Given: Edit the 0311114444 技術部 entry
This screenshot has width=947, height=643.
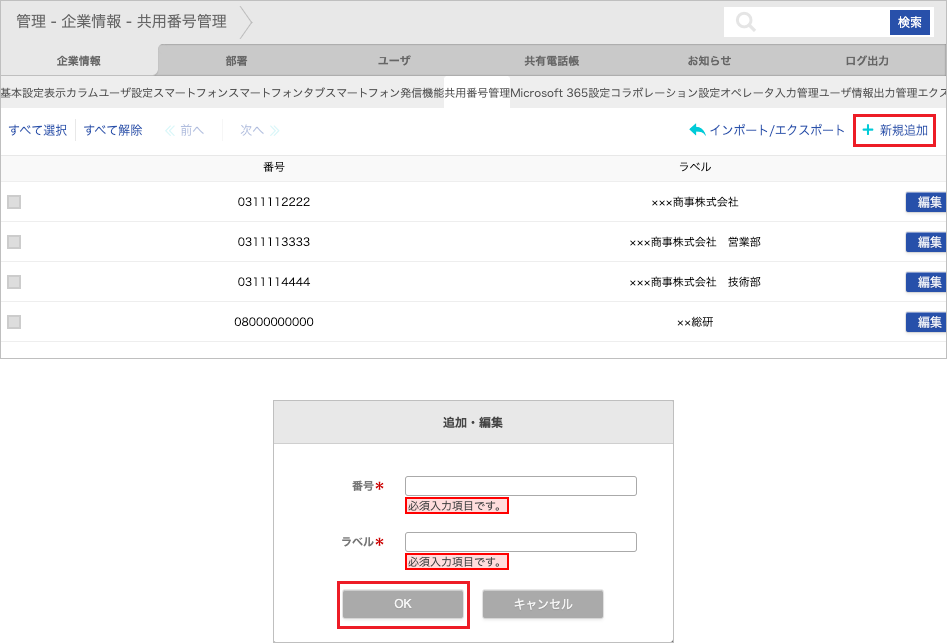Looking at the screenshot, I should 926,282.
